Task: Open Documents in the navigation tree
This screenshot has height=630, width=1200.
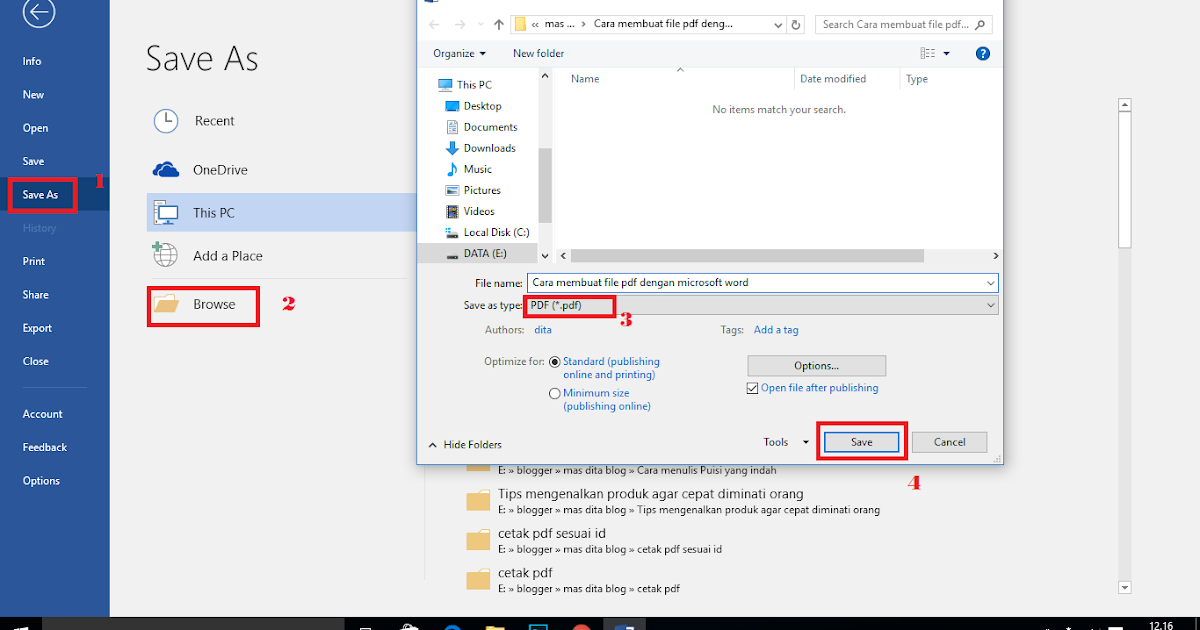Action: pyautogui.click(x=481, y=127)
